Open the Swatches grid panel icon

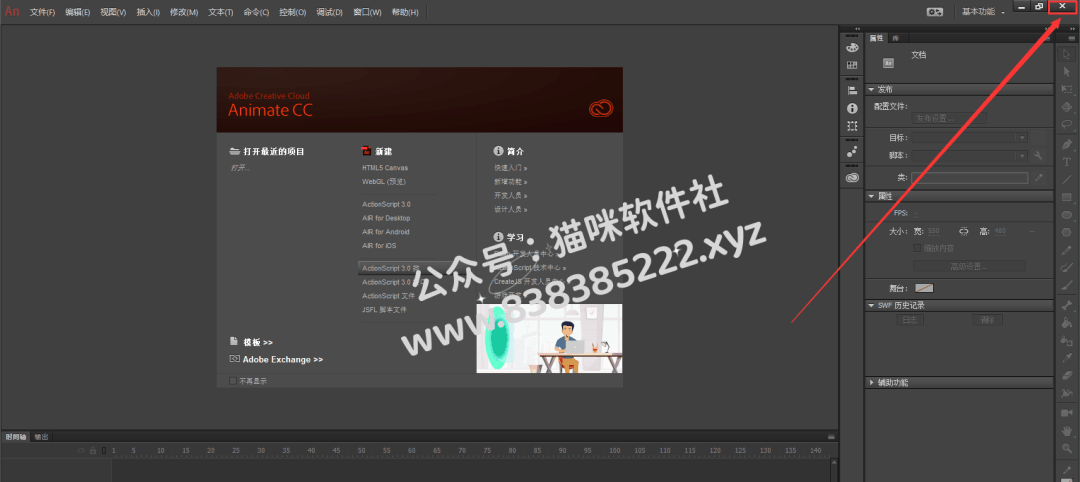(852, 65)
